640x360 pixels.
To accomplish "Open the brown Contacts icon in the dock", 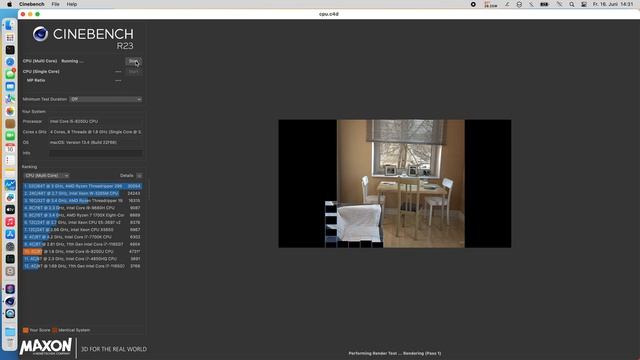I will 10,123.
